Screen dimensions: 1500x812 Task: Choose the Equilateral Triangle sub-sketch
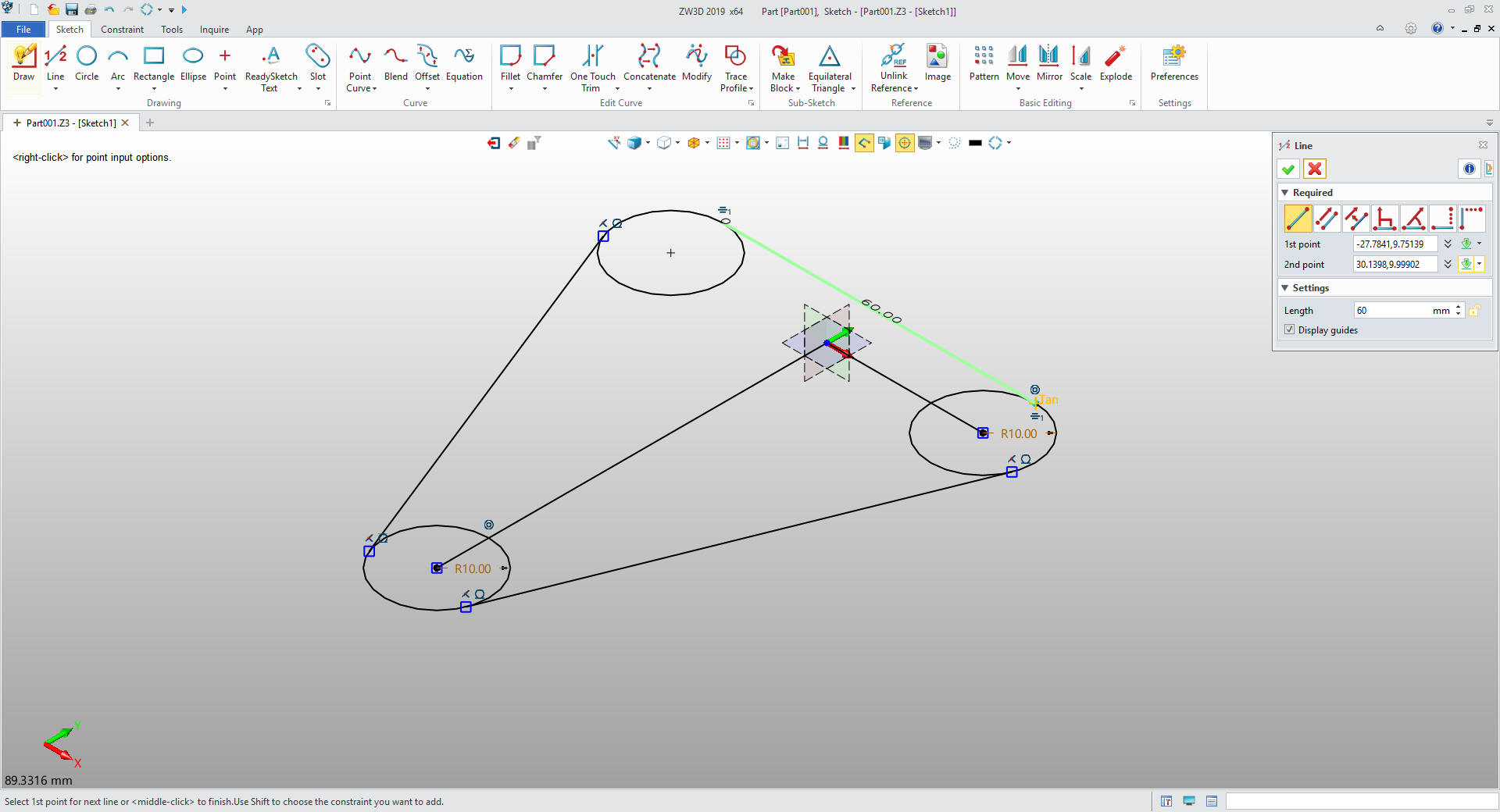[830, 69]
